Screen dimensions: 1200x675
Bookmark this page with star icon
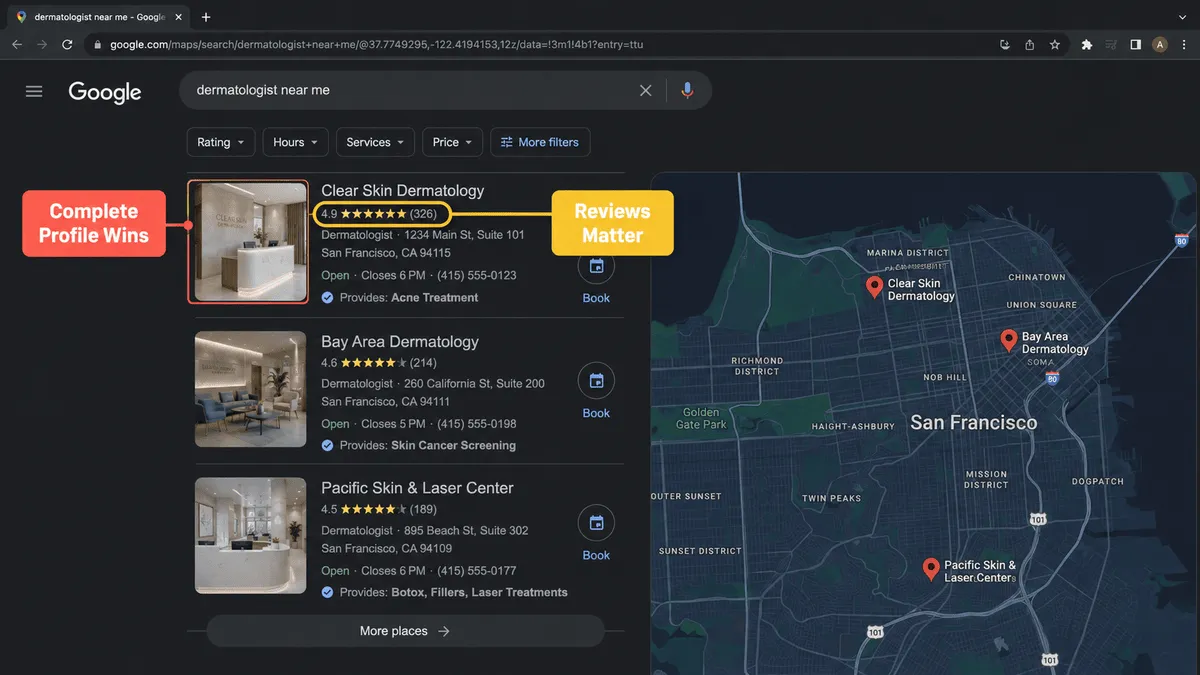pyautogui.click(x=1055, y=45)
